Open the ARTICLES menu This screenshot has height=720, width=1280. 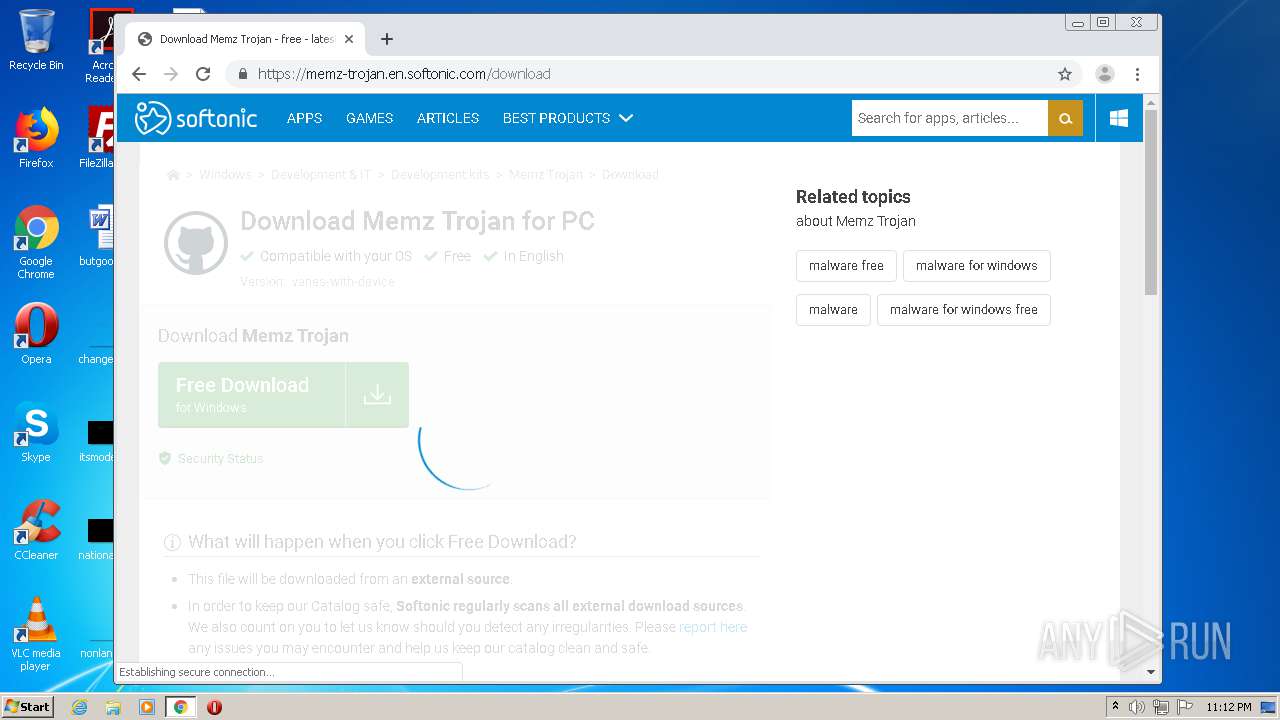click(448, 118)
